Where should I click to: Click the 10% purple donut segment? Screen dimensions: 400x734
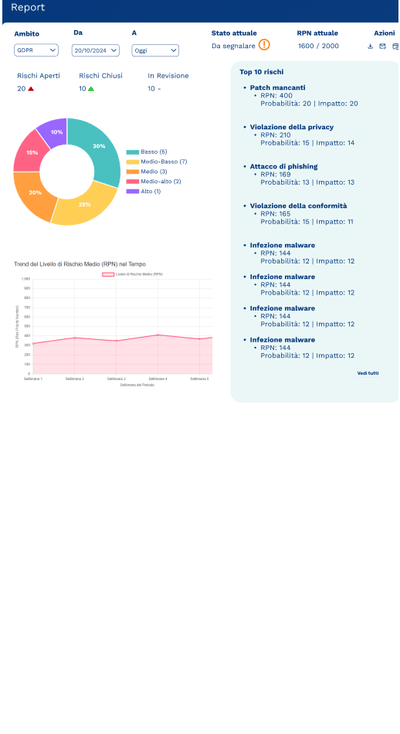55,131
